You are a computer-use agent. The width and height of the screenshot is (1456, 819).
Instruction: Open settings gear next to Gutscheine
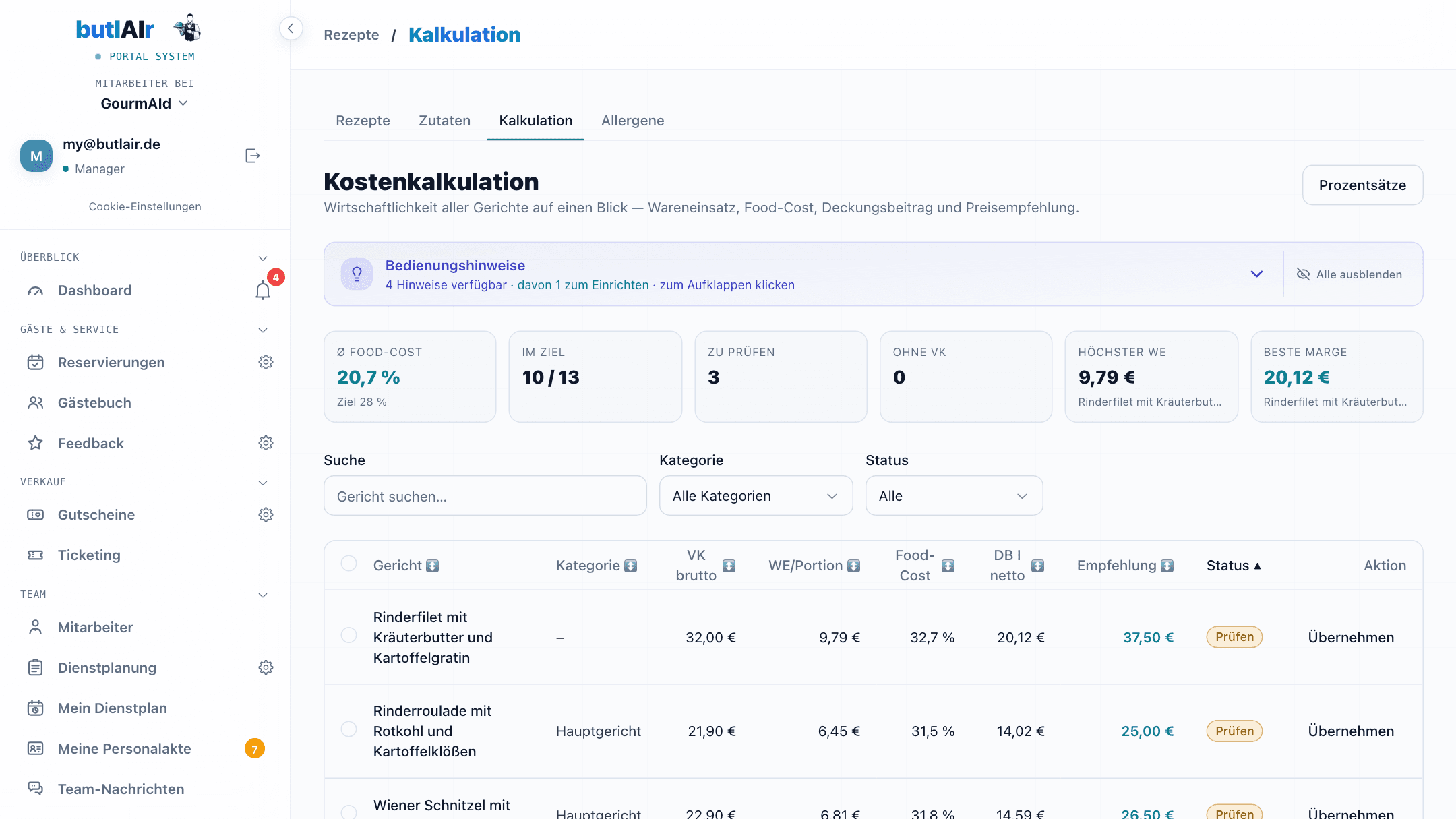(266, 514)
